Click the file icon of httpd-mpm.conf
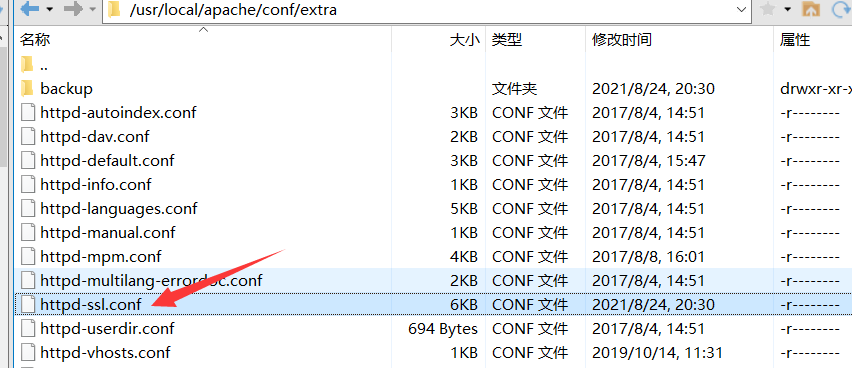Viewport: 852px width, 368px height. click(27, 256)
